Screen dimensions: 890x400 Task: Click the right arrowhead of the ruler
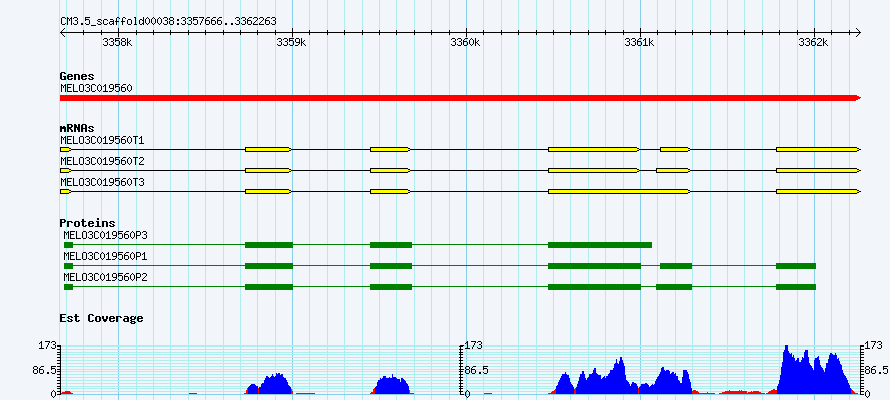pyautogui.click(x=858, y=32)
